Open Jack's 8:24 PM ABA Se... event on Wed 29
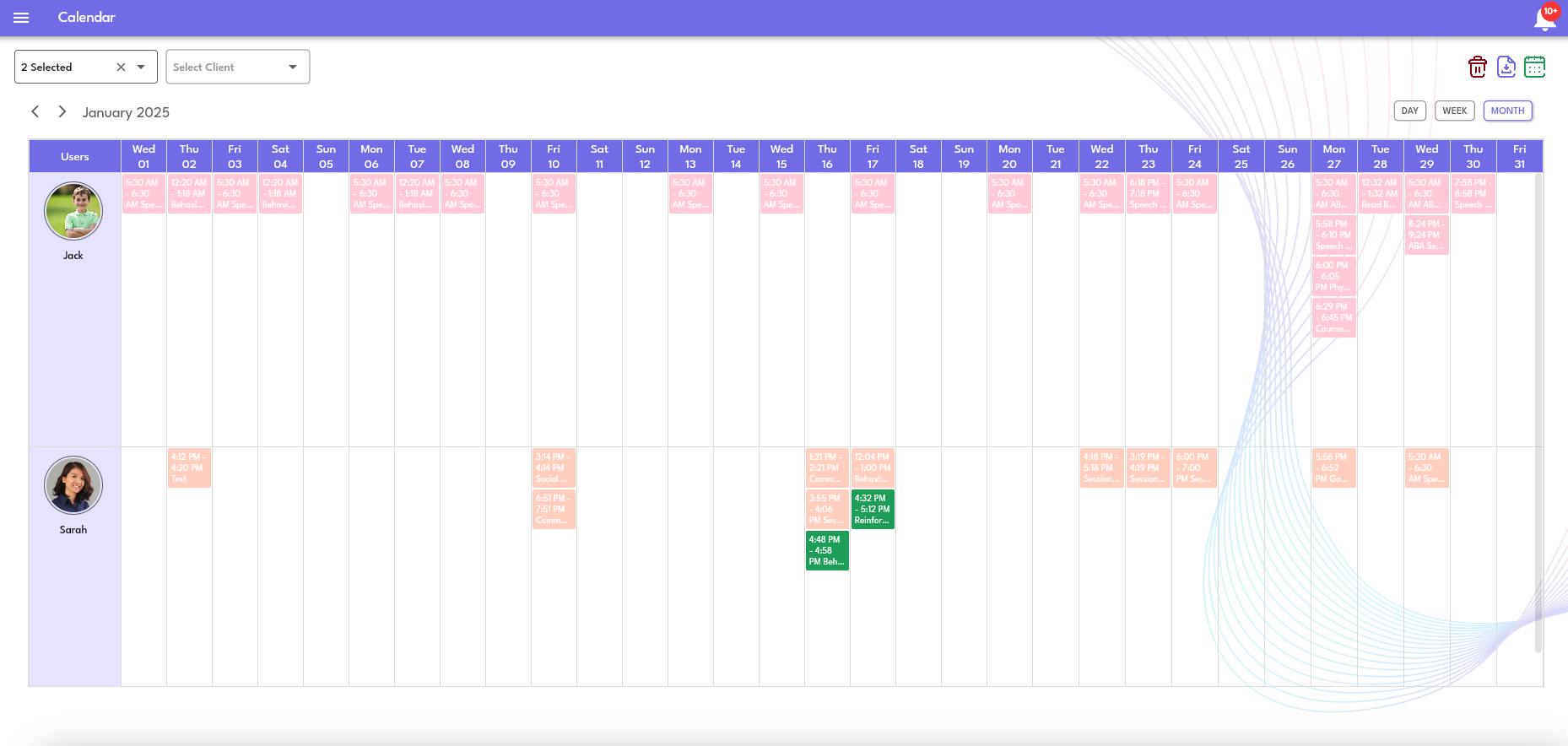Image resolution: width=1568 pixels, height=746 pixels. coord(1427,235)
